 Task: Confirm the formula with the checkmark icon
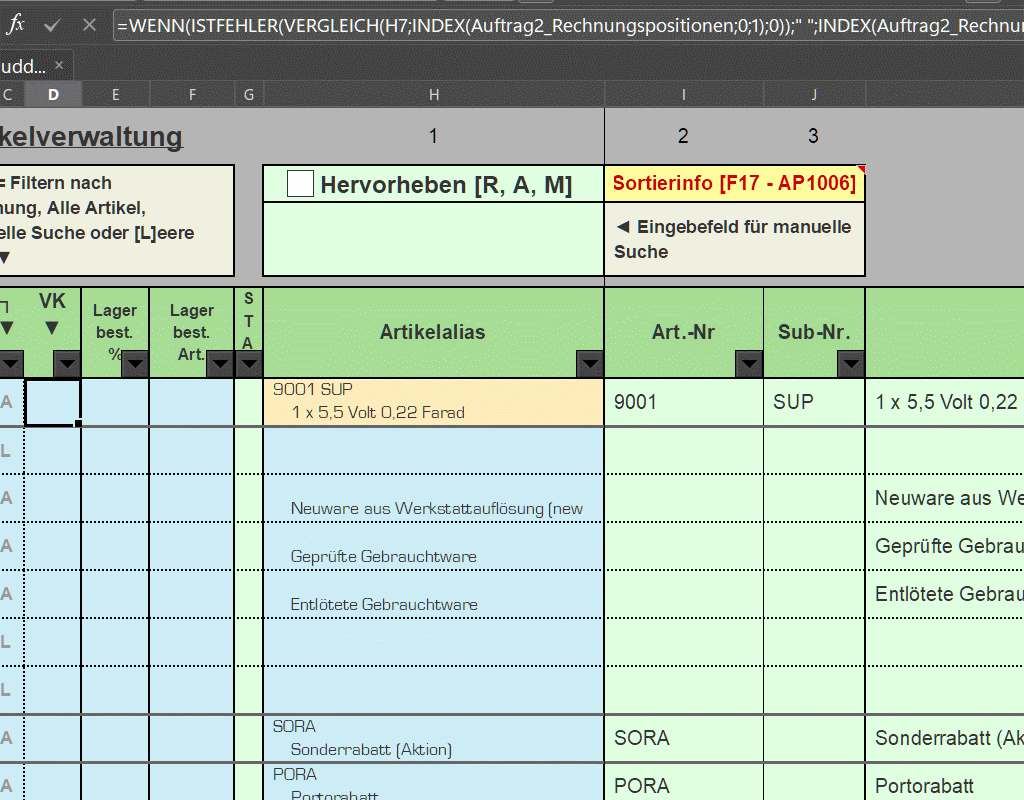[x=53, y=25]
